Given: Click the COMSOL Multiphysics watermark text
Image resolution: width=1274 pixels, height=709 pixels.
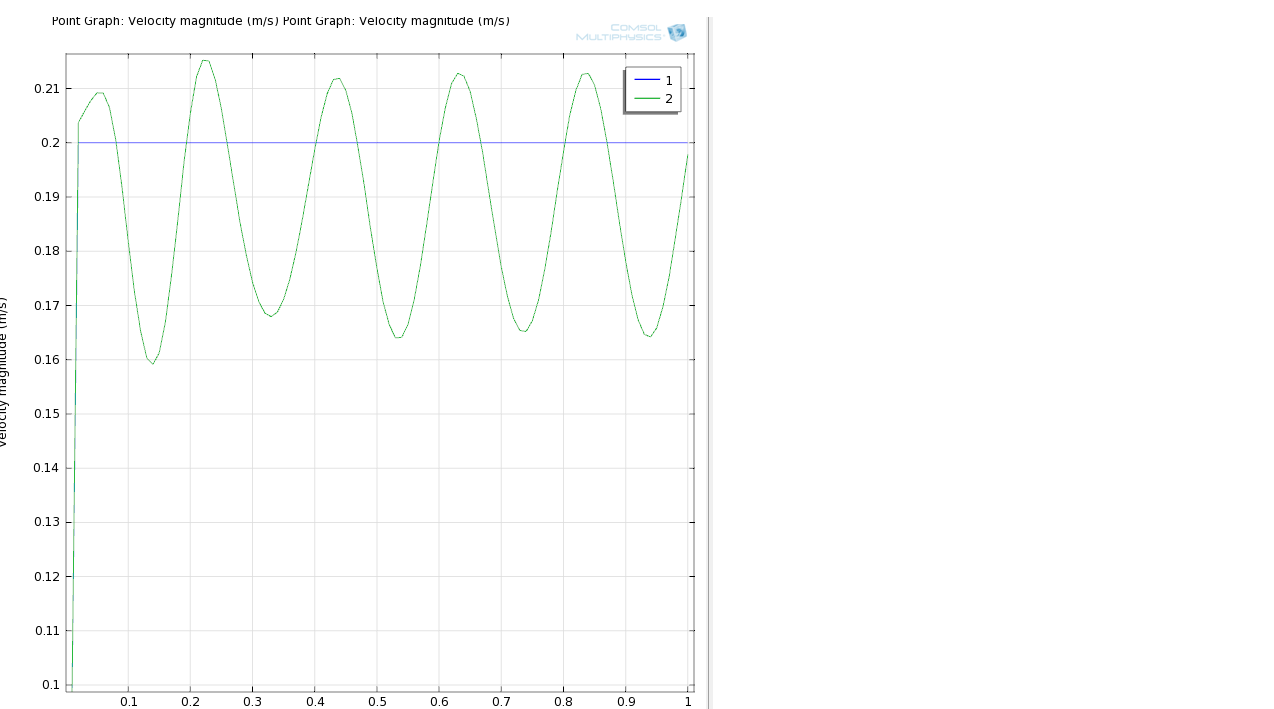Looking at the screenshot, I should [619, 33].
